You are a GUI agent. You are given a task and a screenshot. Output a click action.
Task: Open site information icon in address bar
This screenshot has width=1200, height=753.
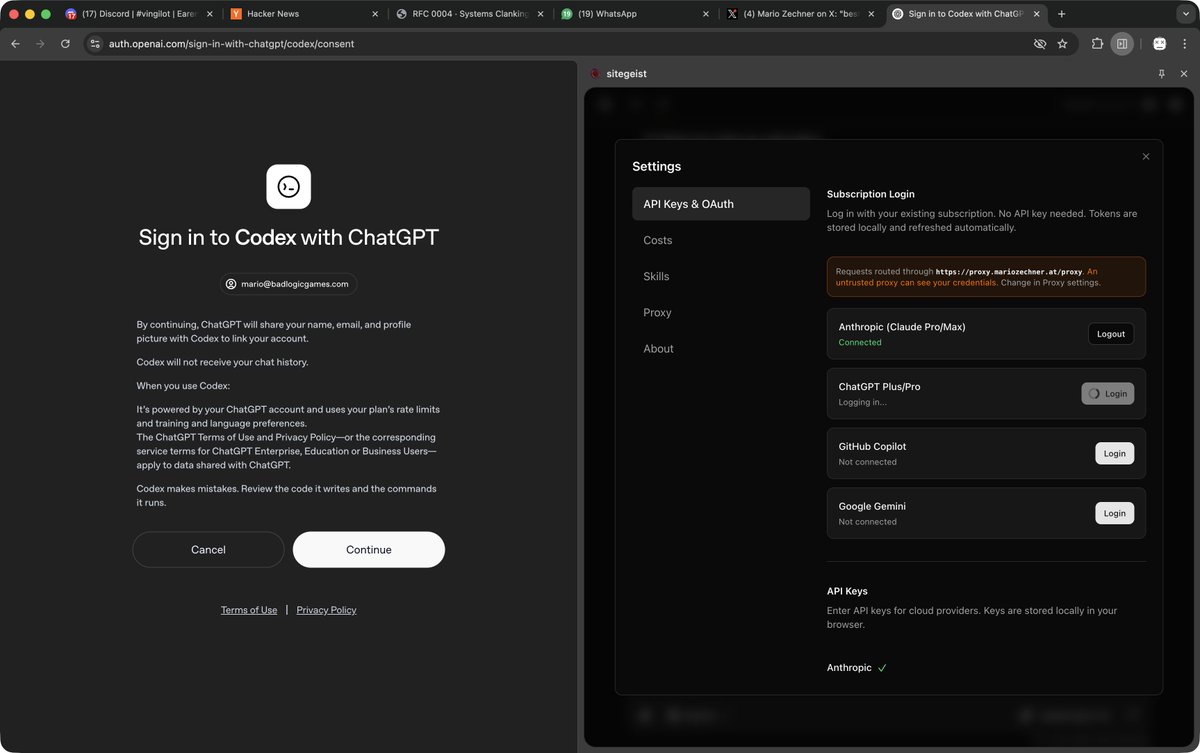coord(95,44)
